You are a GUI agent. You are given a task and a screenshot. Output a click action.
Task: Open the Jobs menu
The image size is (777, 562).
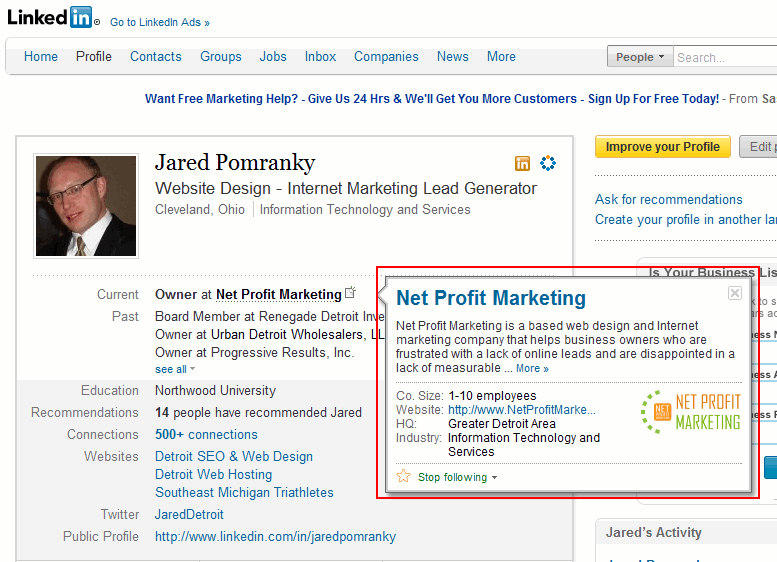click(x=273, y=56)
